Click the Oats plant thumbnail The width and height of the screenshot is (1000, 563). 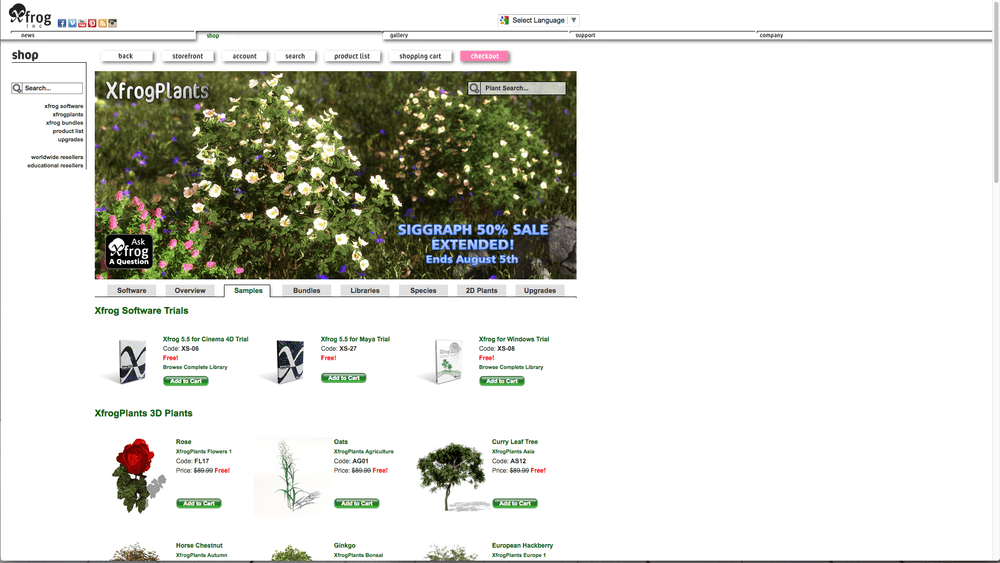(292, 476)
